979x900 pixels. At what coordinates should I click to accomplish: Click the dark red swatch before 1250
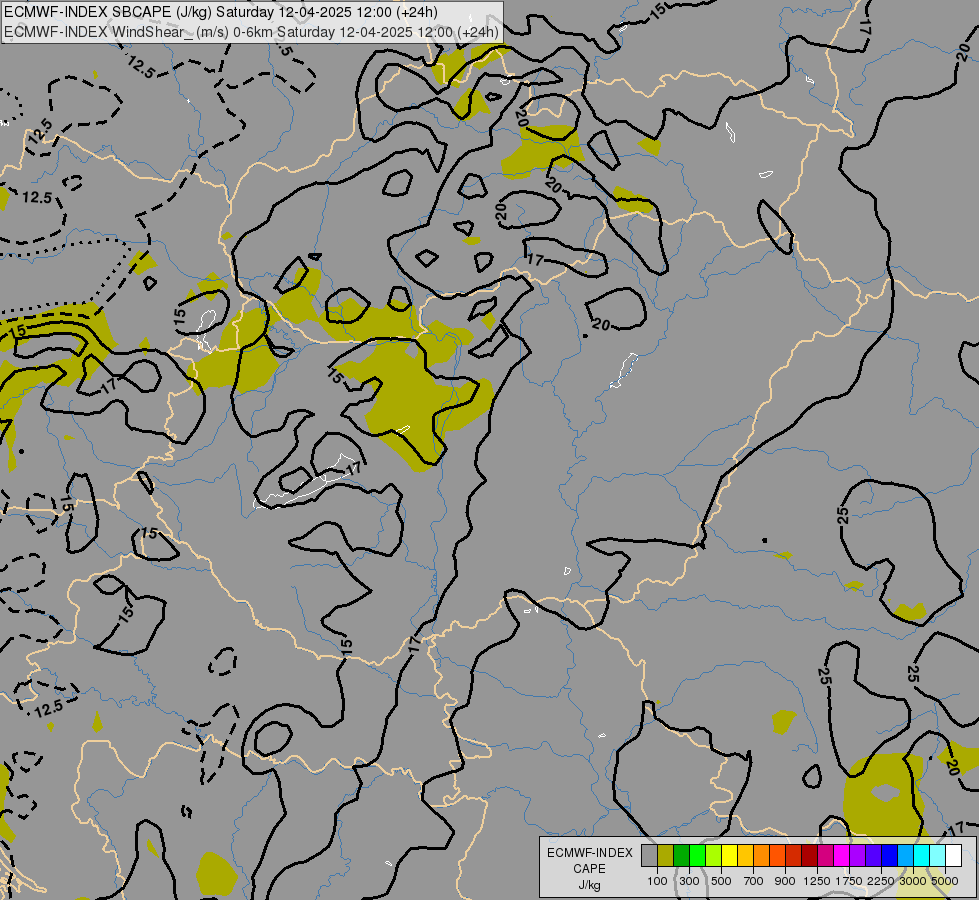809,855
